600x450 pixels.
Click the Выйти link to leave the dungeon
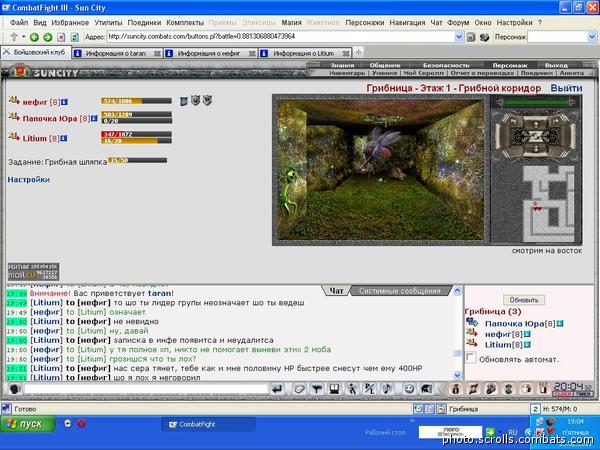[566, 88]
